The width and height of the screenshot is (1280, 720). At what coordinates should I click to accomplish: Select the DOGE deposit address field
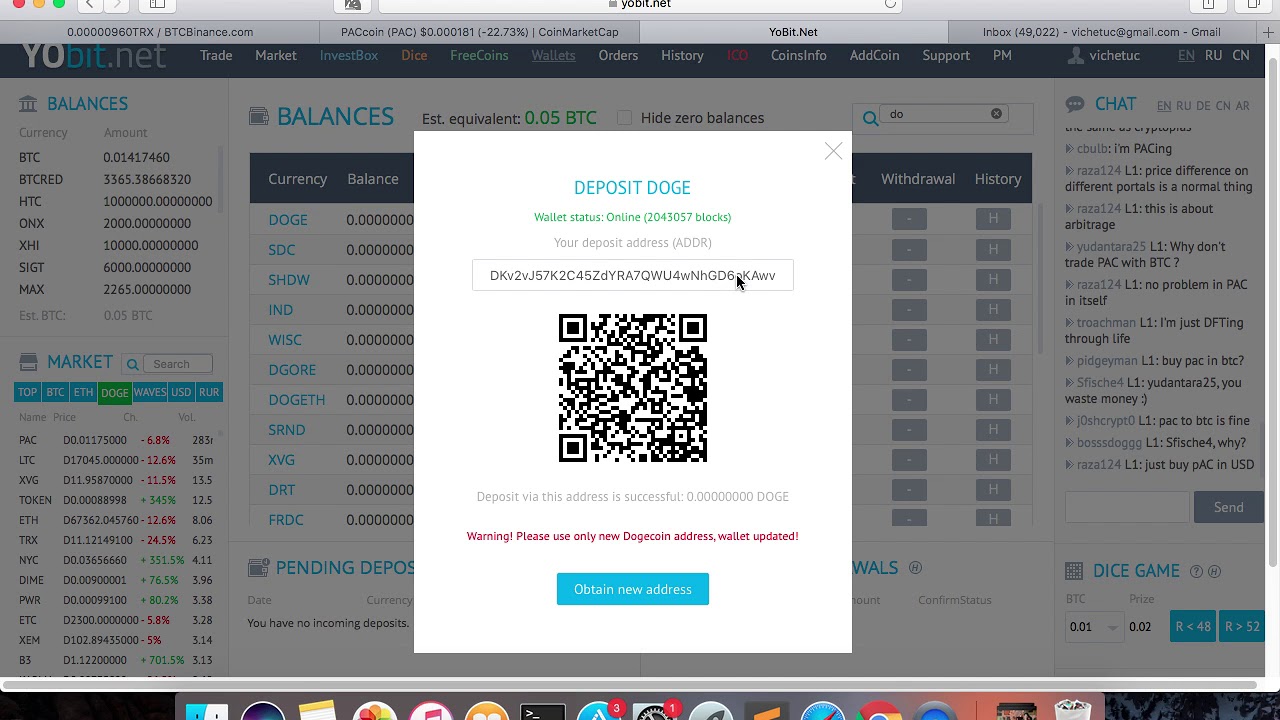click(x=632, y=275)
